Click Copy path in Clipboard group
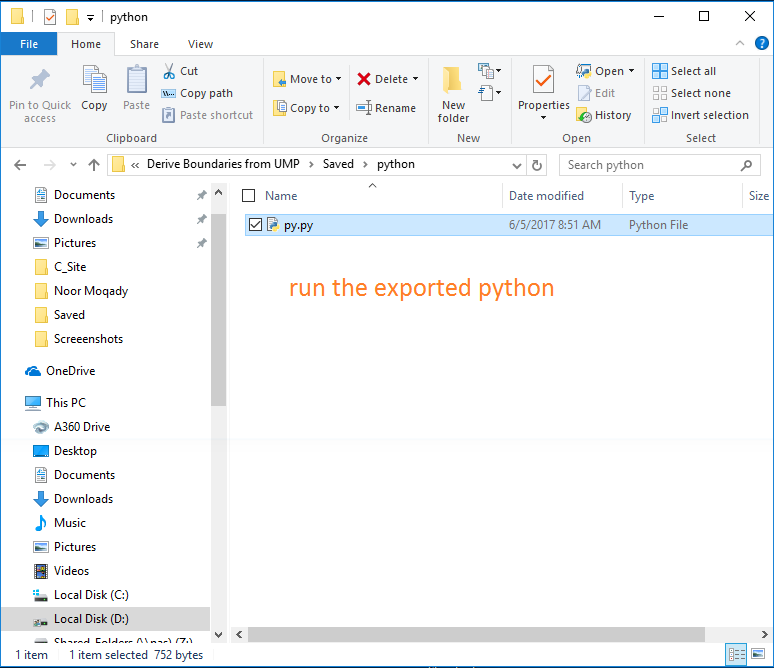The width and height of the screenshot is (774, 668). 197,93
